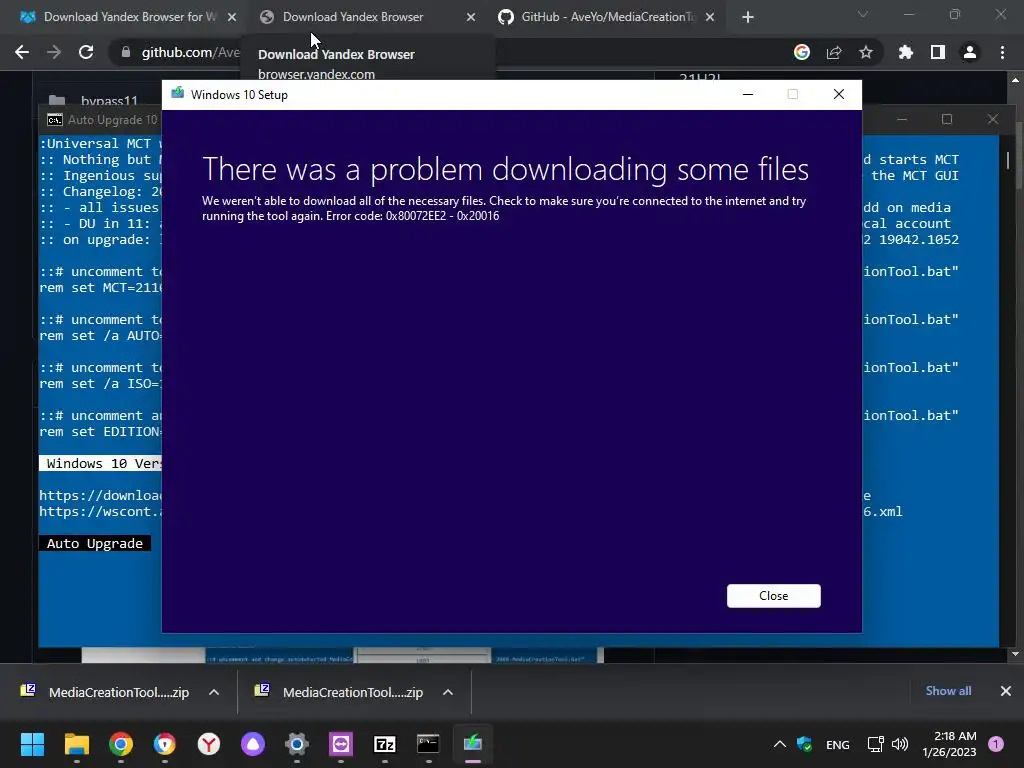
Task: Open the Command Prompt taskbar icon
Action: pos(428,744)
